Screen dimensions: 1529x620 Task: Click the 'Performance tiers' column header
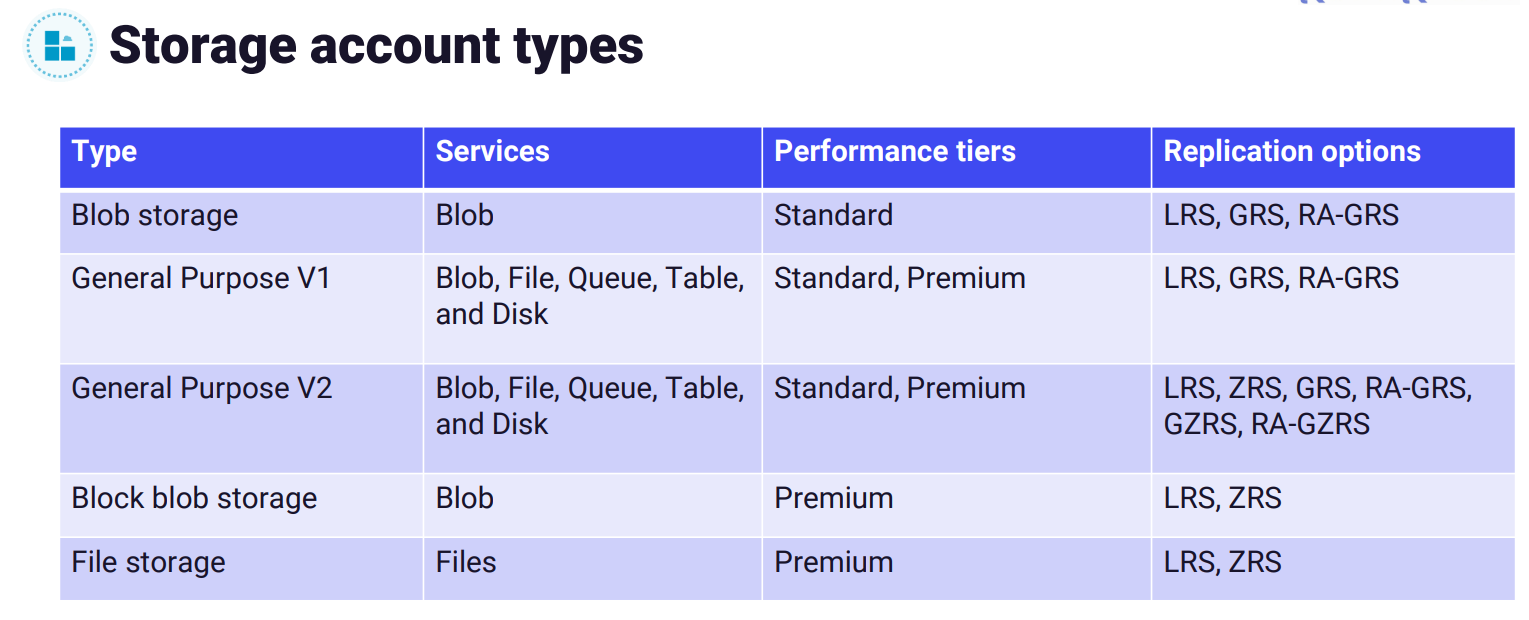pyautogui.click(x=895, y=152)
